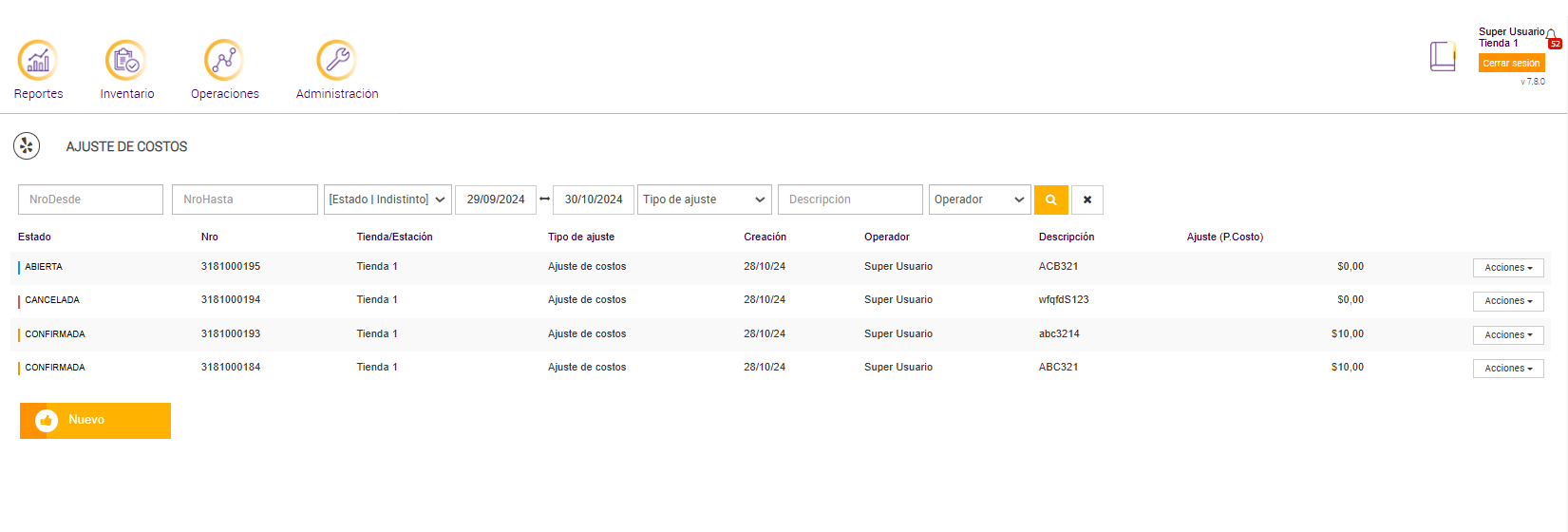Expand the Estado Indistinto dropdown
The width and height of the screenshot is (1568, 532).
(387, 199)
